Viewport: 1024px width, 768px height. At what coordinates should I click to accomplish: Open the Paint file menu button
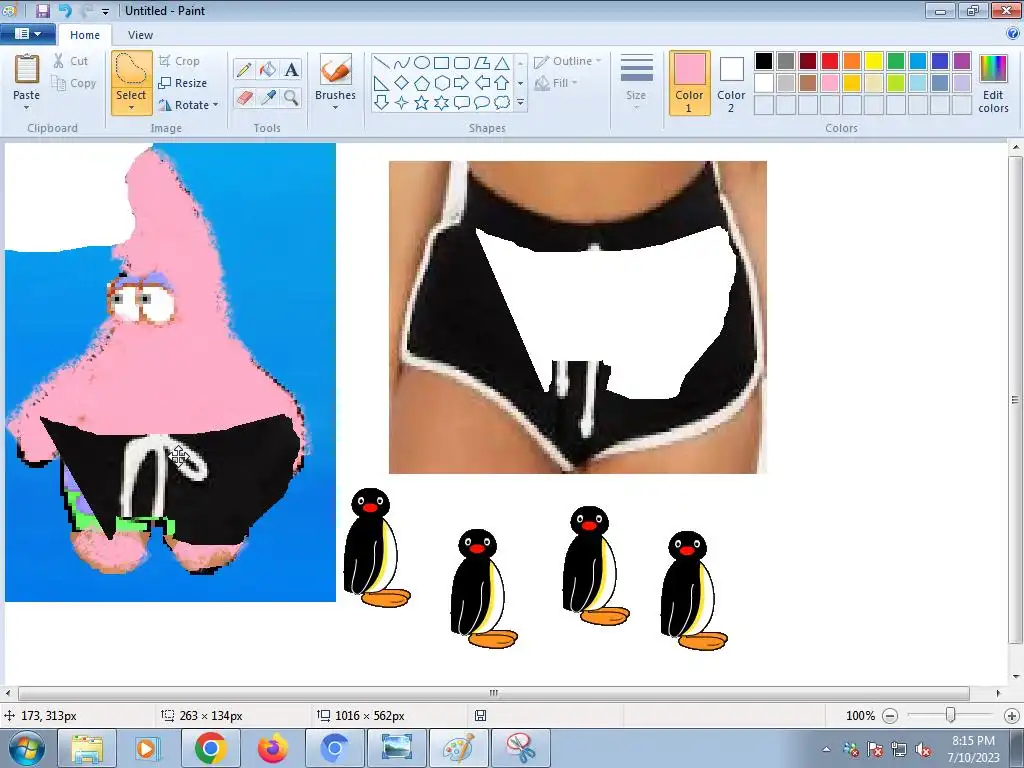click(x=27, y=34)
